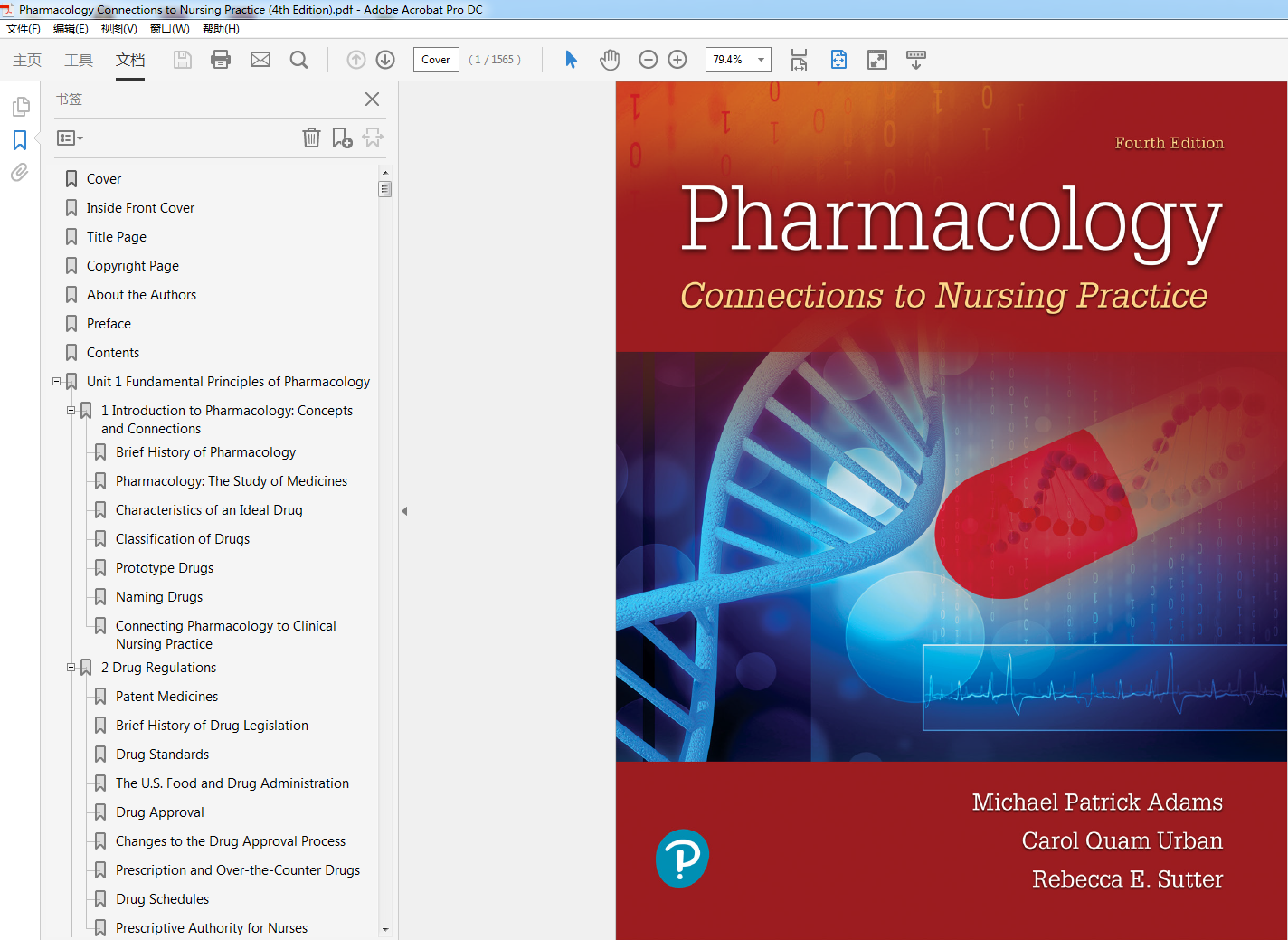Open the Inside Front Cover bookmark

pos(140,208)
